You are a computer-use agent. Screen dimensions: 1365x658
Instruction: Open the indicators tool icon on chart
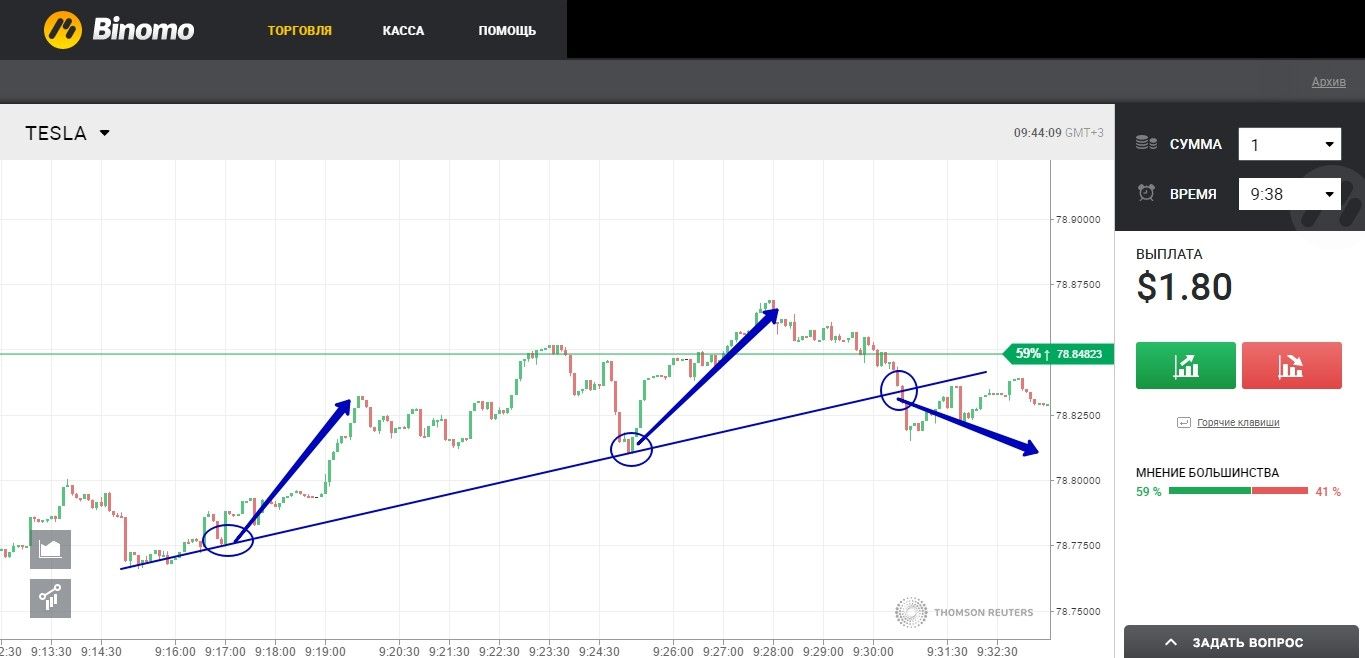point(50,598)
